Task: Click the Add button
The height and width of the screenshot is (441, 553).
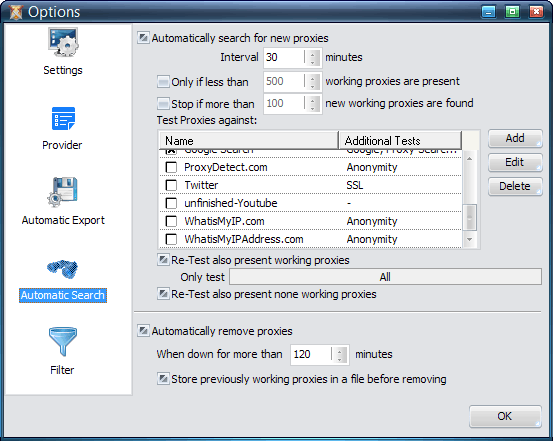Action: [x=515, y=138]
